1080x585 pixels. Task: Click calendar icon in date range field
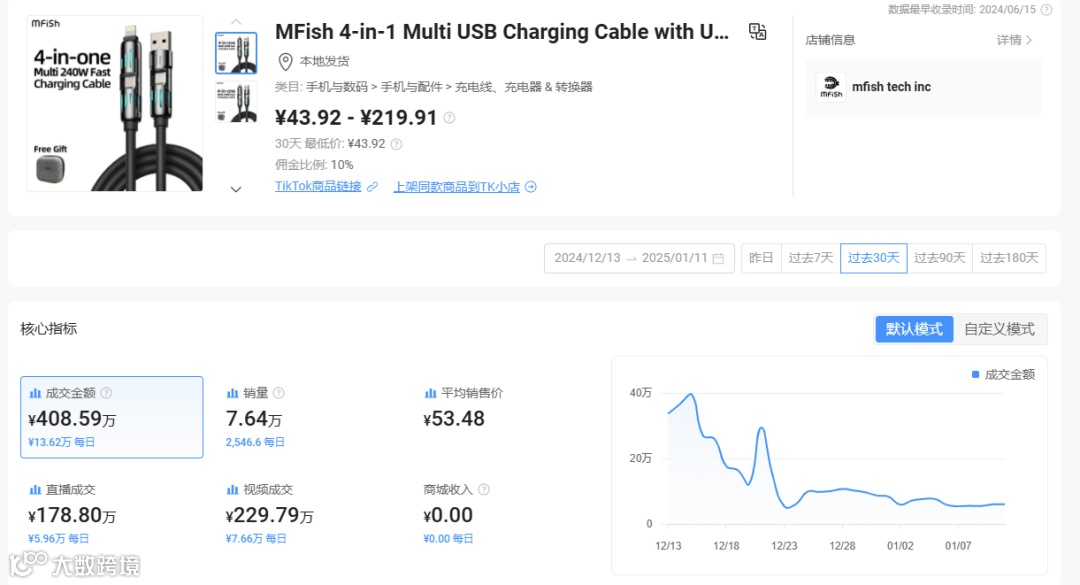718,258
